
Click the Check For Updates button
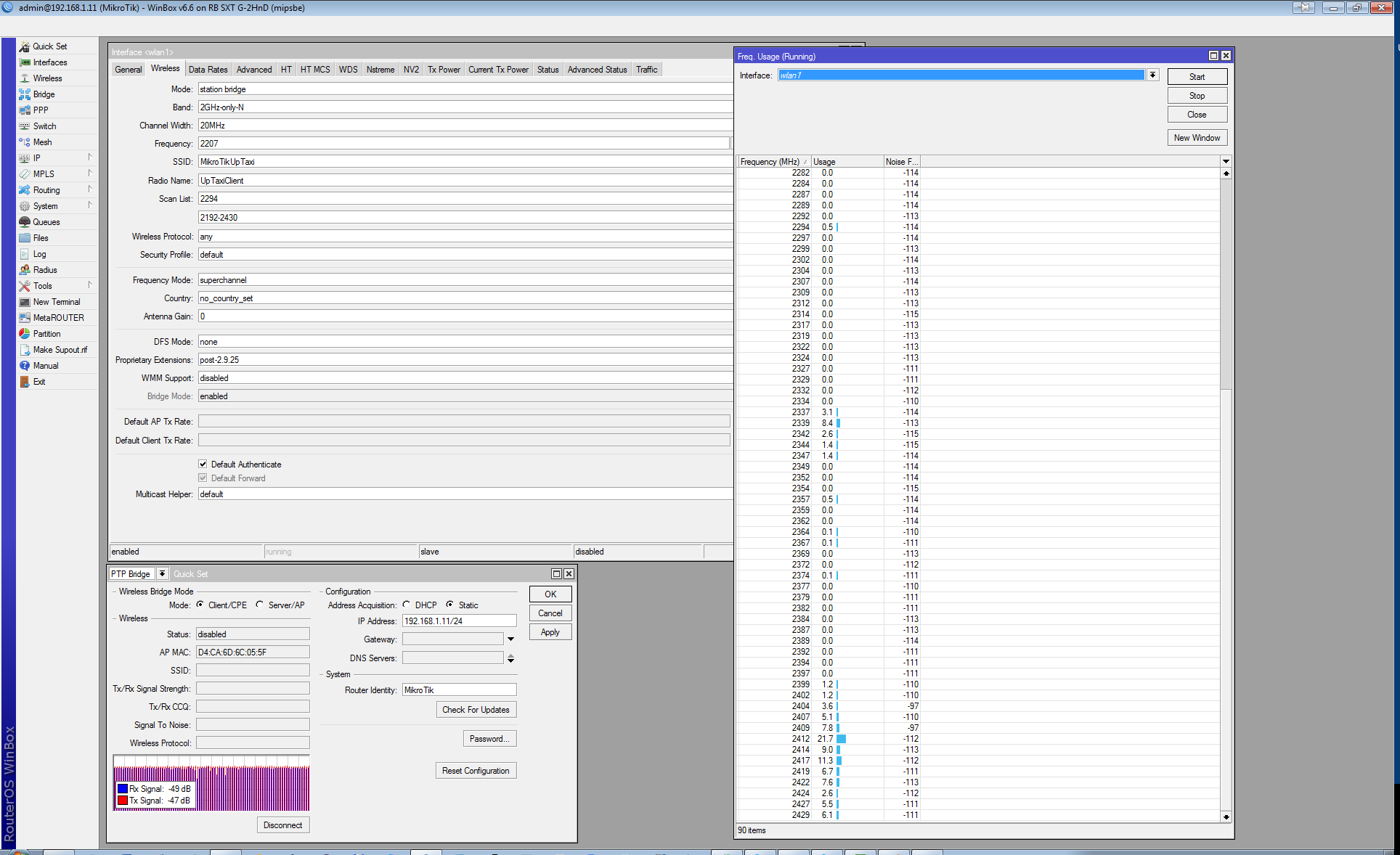(476, 710)
